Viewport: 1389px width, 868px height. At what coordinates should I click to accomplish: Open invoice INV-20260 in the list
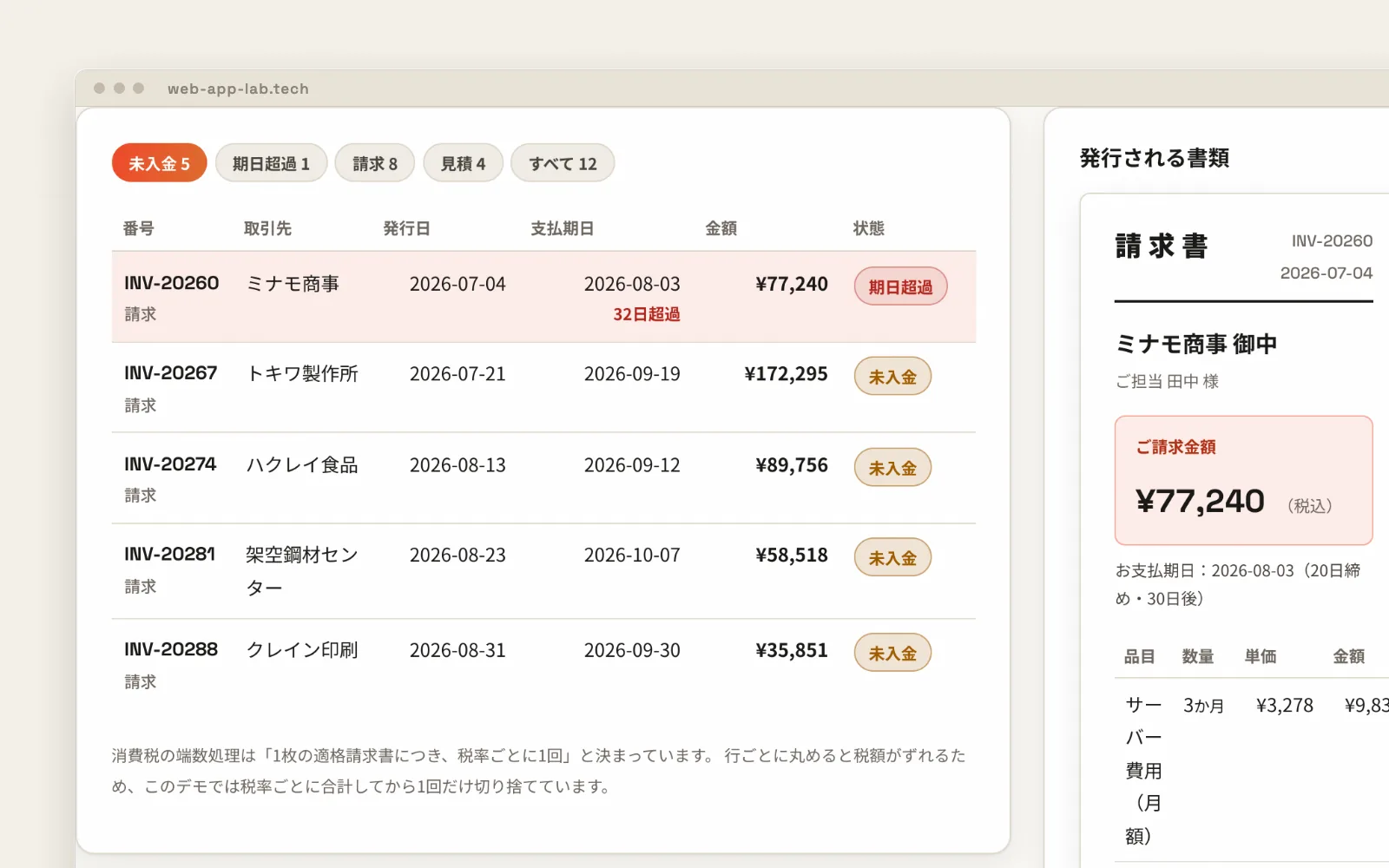click(x=543, y=297)
